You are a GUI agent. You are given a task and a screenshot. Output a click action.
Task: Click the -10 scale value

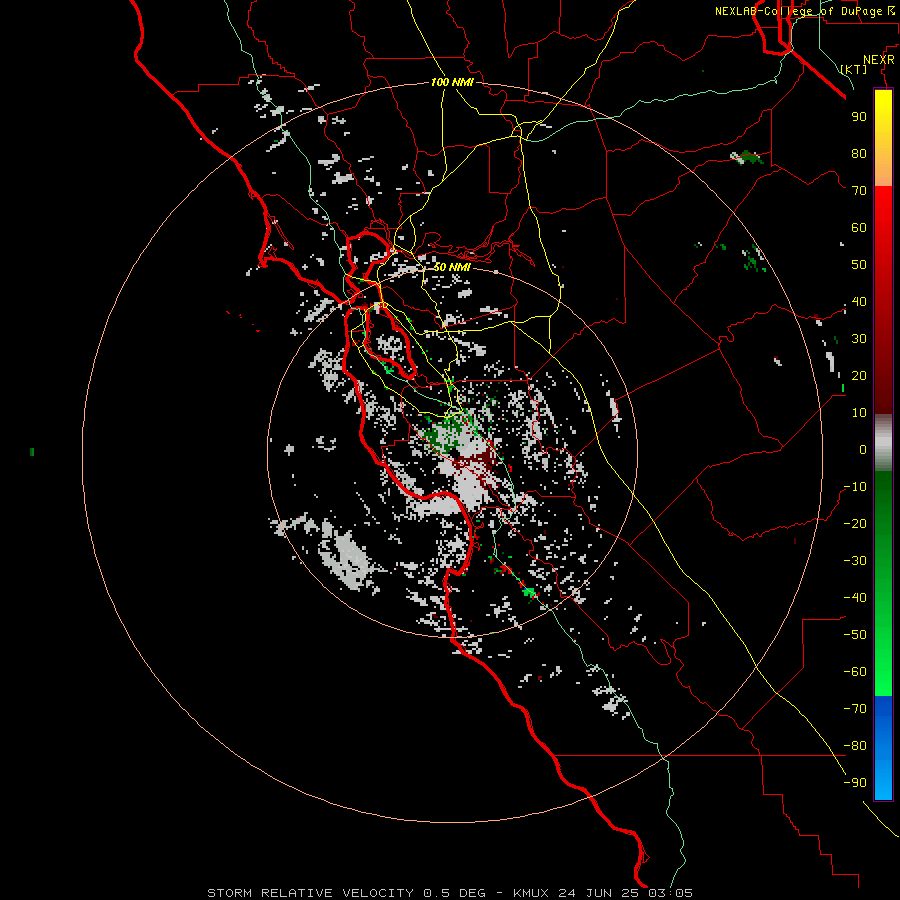855,487
